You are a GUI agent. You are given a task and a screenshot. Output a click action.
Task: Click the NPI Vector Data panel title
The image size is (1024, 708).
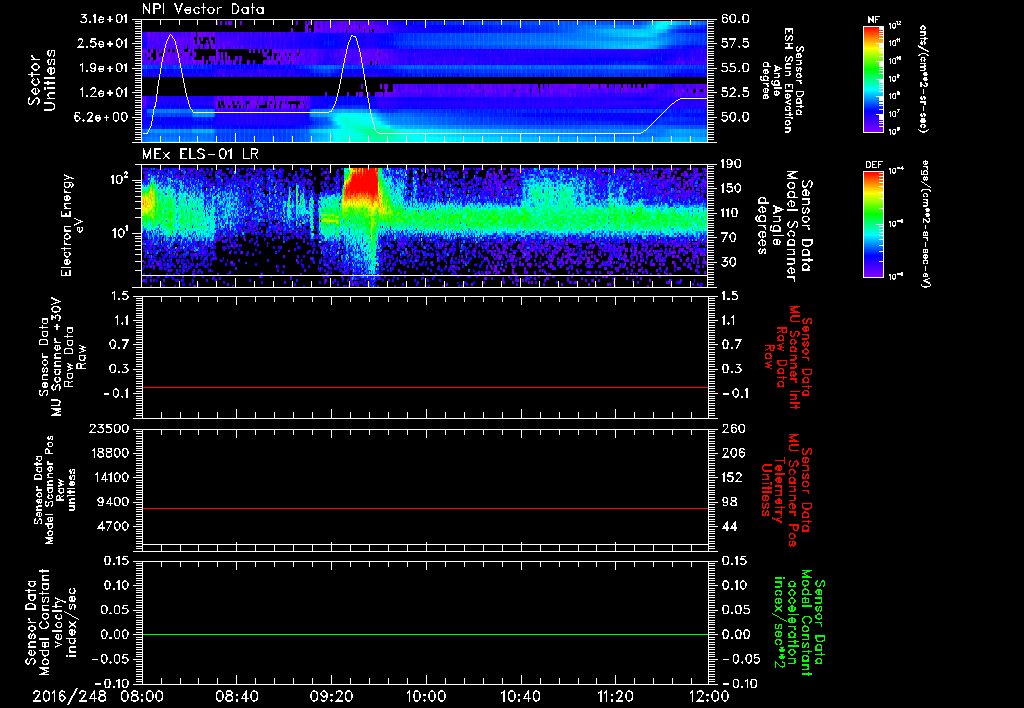pyautogui.click(x=203, y=9)
